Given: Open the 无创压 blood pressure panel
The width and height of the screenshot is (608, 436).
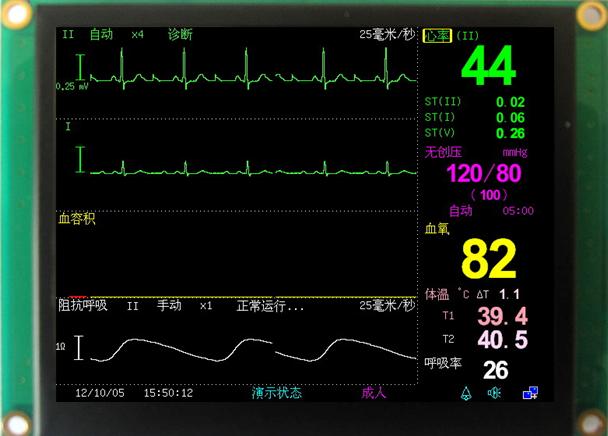Looking at the screenshot, I should 443,152.
